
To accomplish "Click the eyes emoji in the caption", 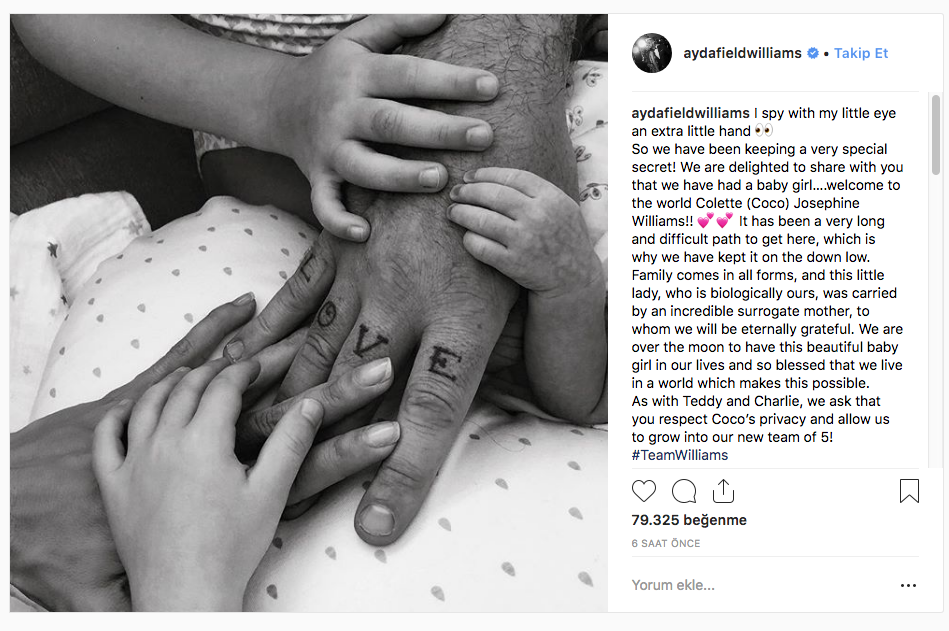I will (x=764, y=131).
